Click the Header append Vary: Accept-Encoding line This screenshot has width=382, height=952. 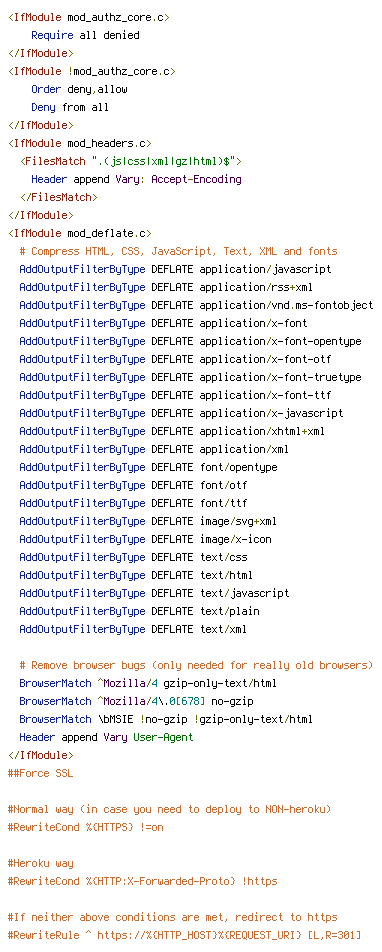137,179
